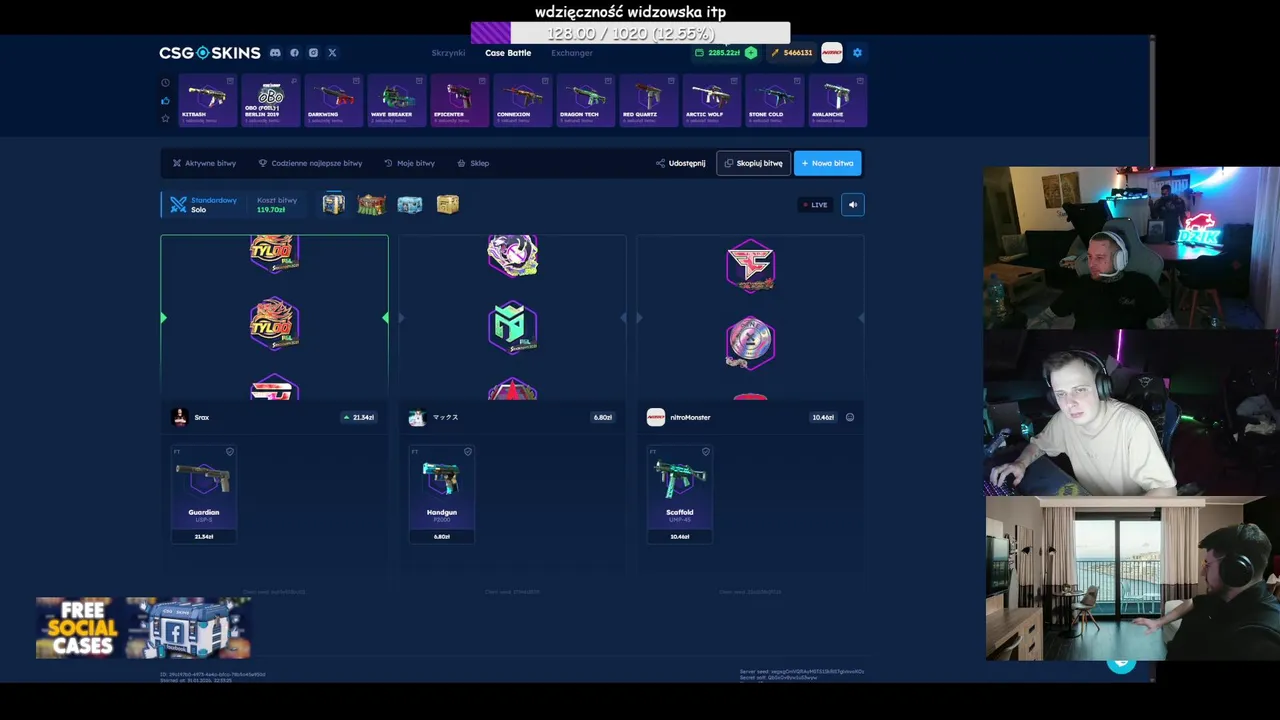Open the CONNEXION drop card
The height and width of the screenshot is (720, 1280).
tap(522, 100)
